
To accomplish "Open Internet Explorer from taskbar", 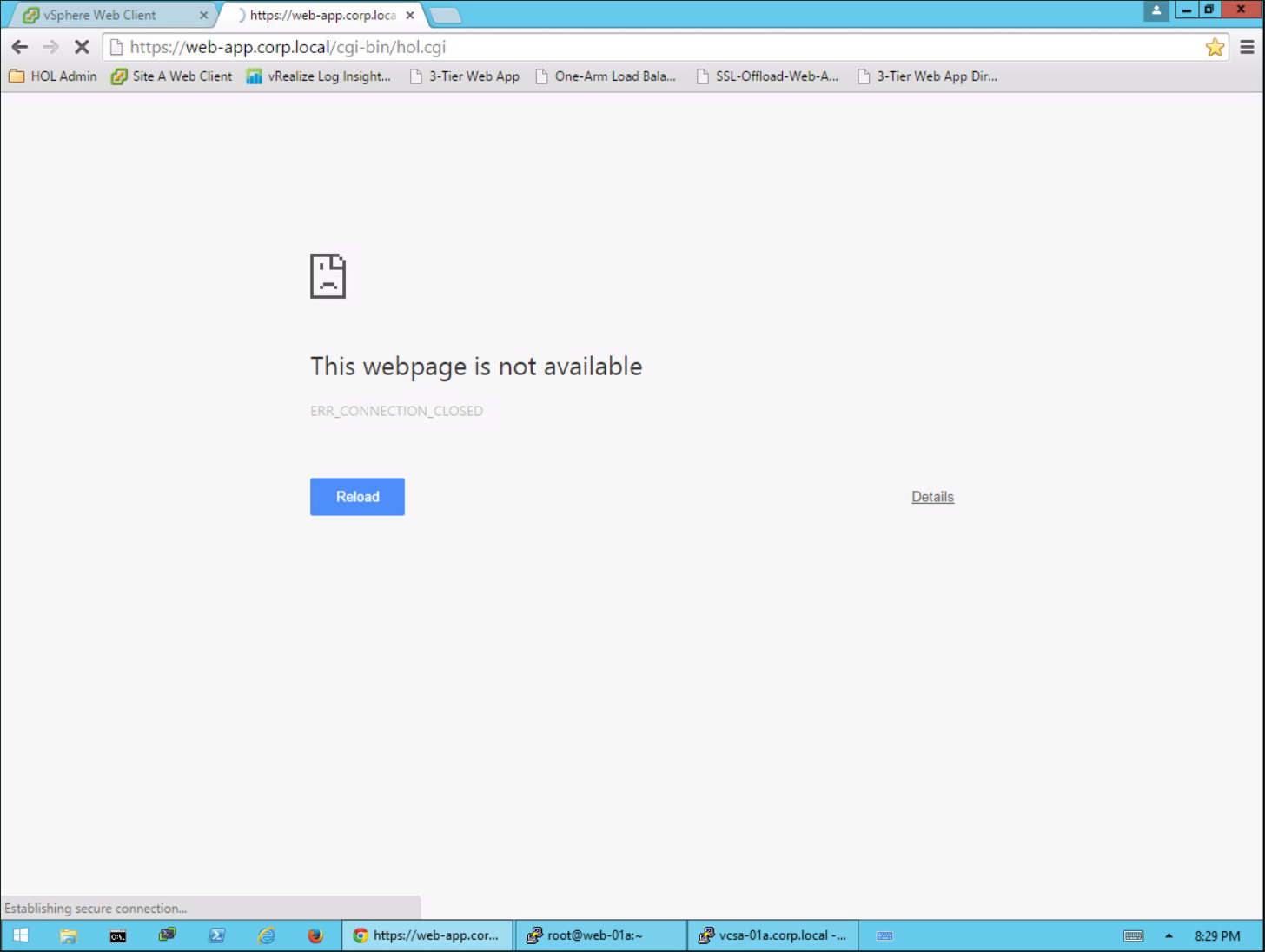I will click(x=267, y=935).
